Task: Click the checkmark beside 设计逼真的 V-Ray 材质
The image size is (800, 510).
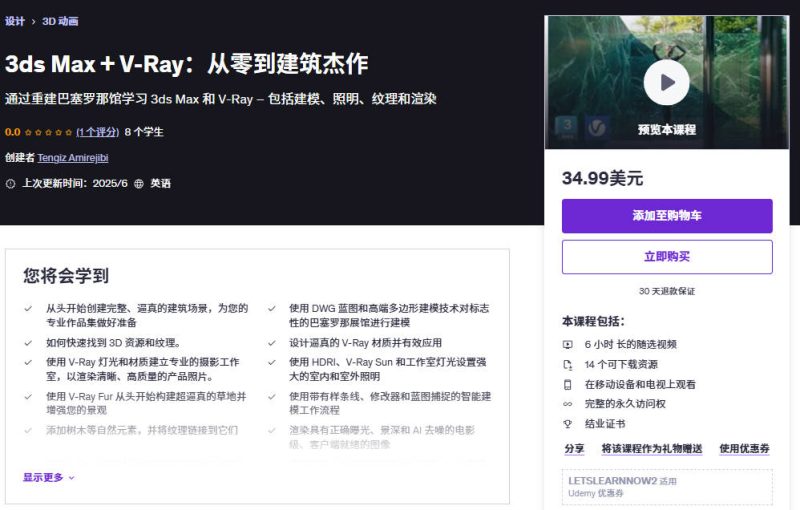Action: click(271, 343)
